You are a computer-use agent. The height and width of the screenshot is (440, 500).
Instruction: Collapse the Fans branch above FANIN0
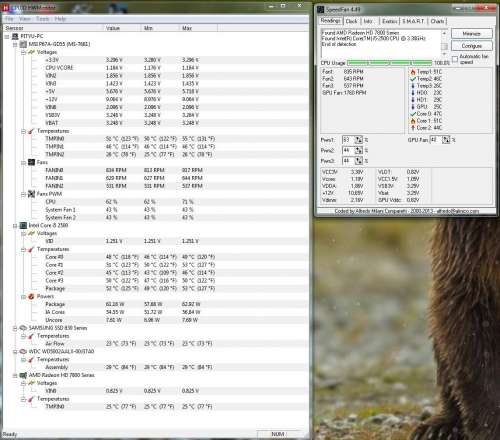coord(23,163)
